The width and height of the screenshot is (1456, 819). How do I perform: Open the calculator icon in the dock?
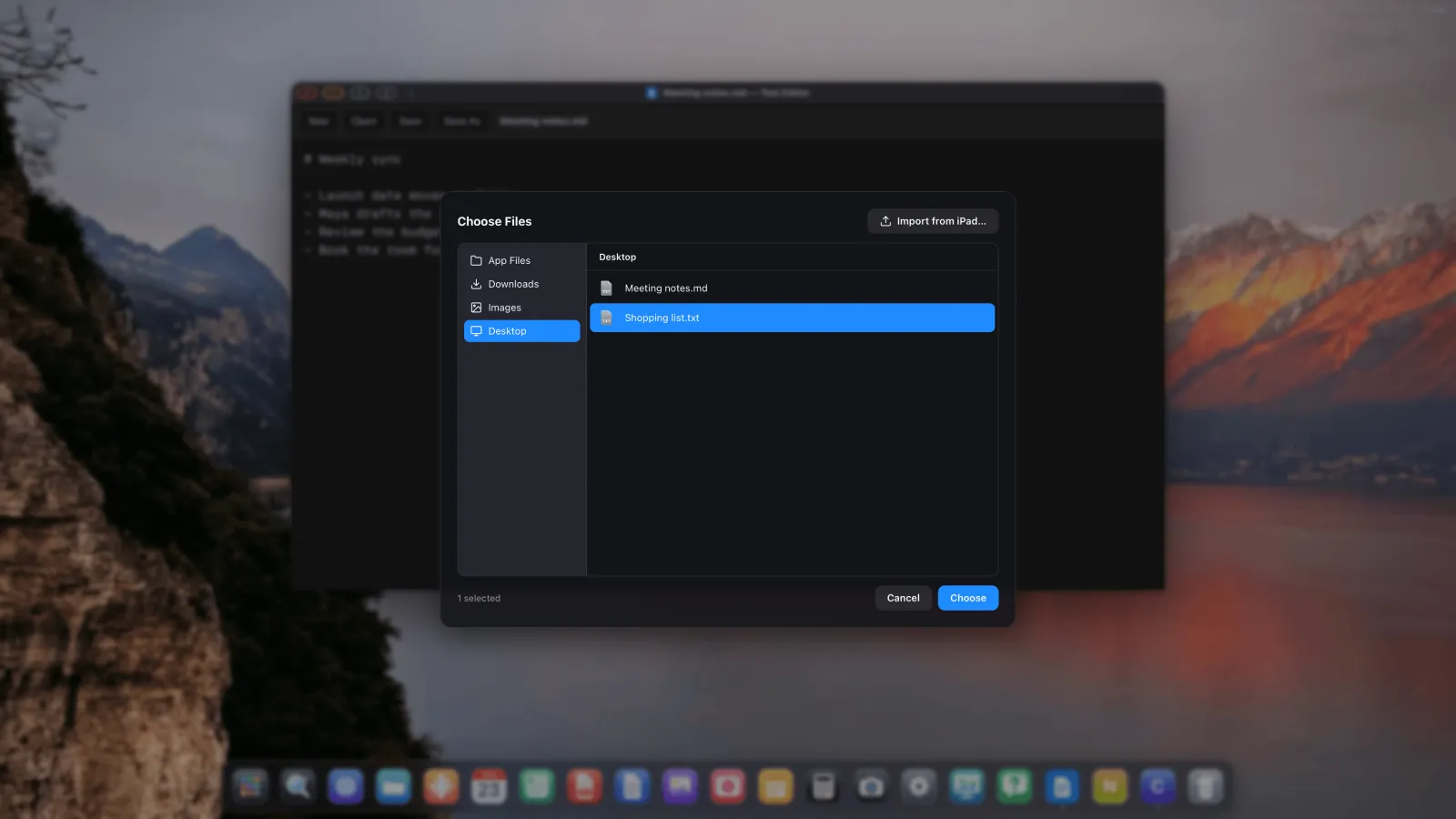click(823, 786)
